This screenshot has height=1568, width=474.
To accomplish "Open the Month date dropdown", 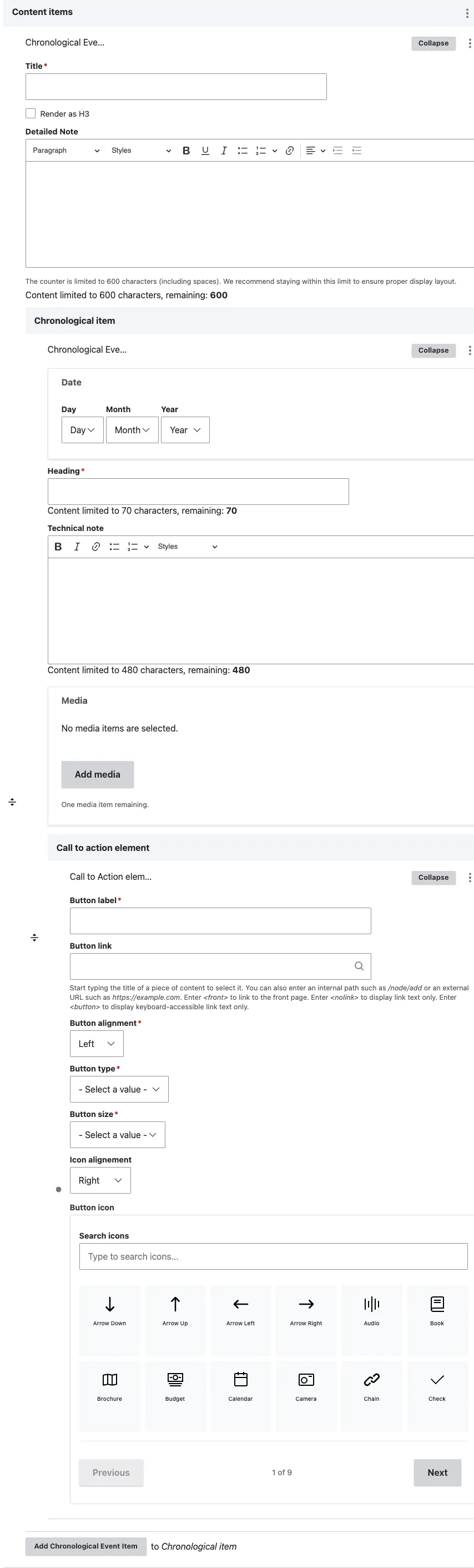I will [132, 430].
